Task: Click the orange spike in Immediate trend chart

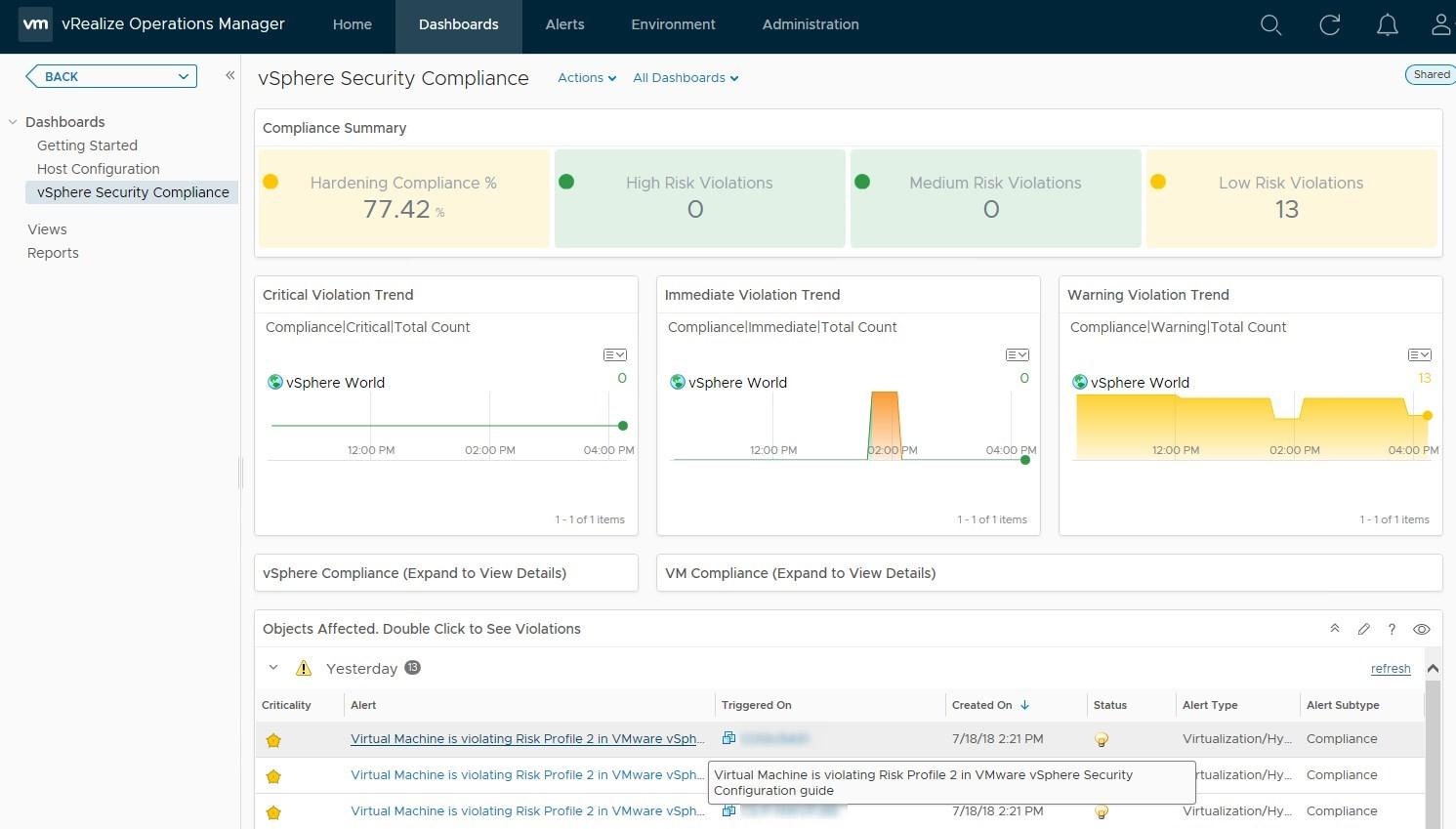Action: (884, 425)
